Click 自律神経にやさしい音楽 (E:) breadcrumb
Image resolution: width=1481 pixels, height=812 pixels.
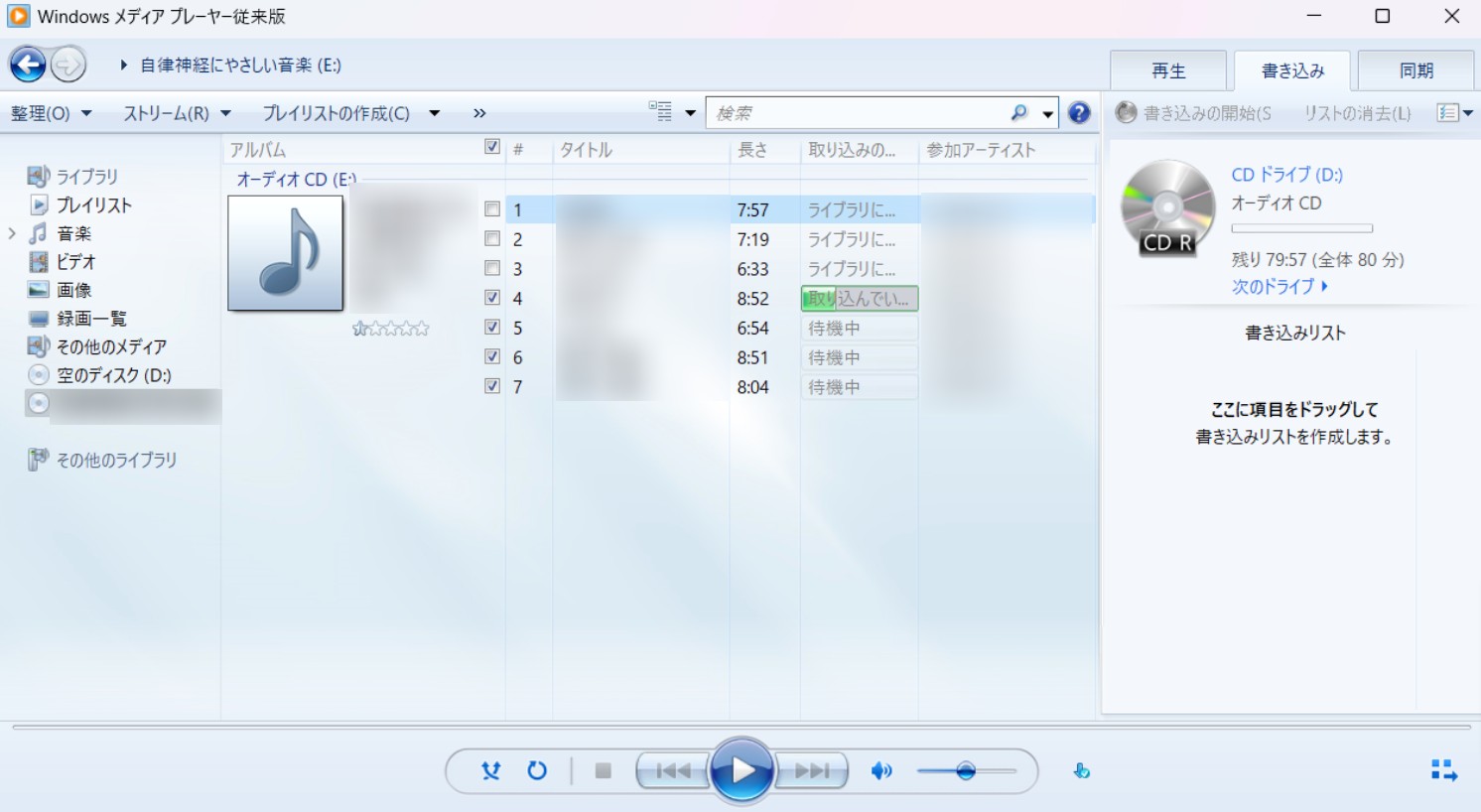point(240,66)
